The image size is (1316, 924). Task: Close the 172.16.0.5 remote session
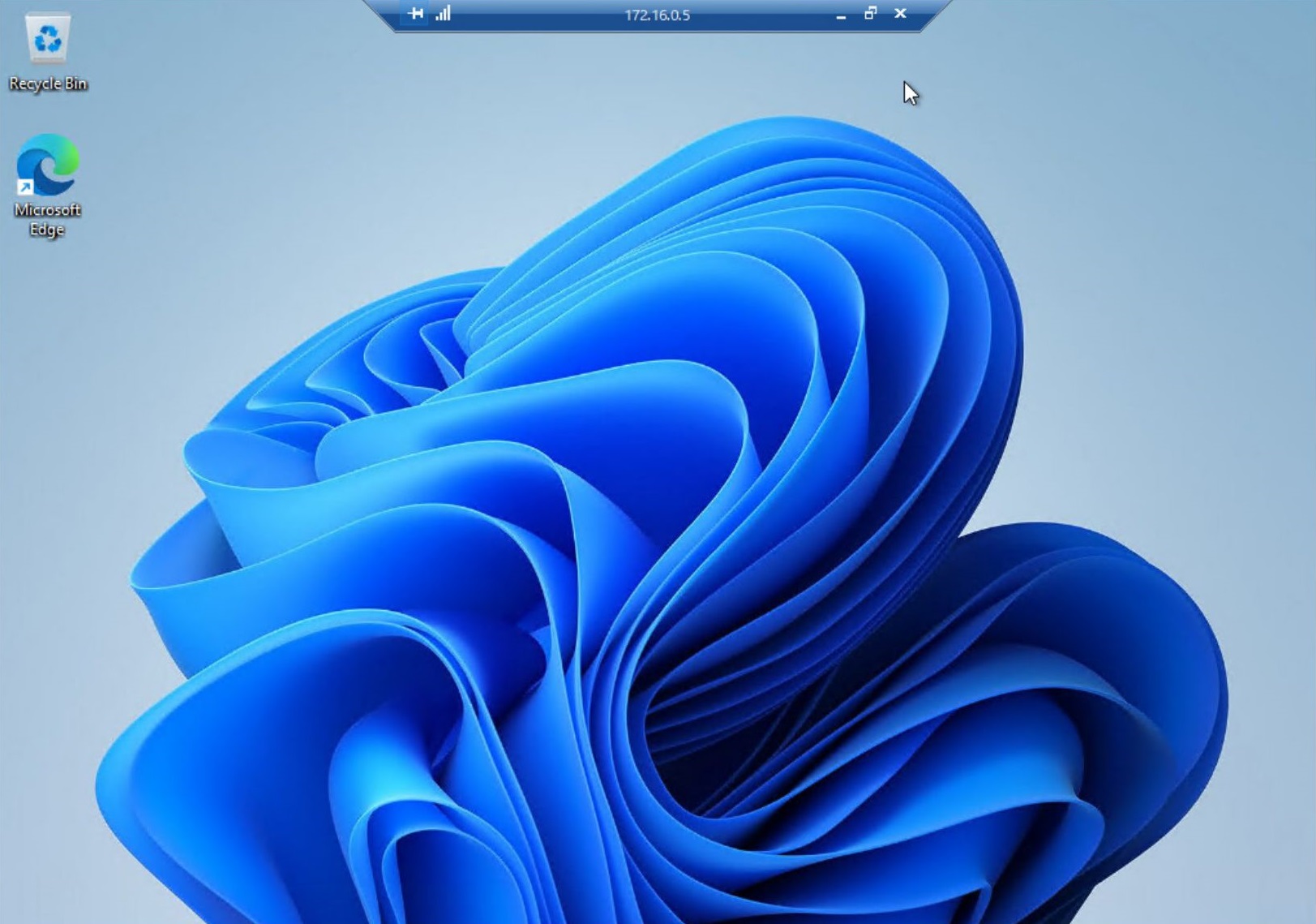900,14
